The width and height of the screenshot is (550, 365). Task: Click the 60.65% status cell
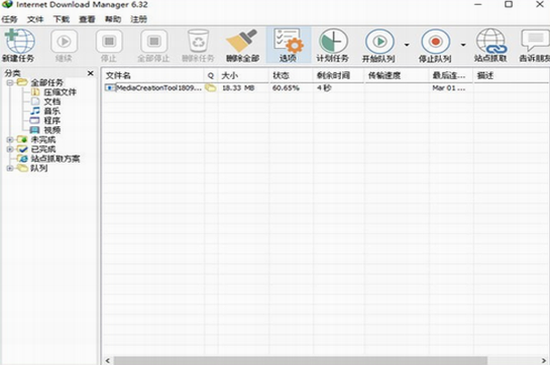click(x=286, y=88)
